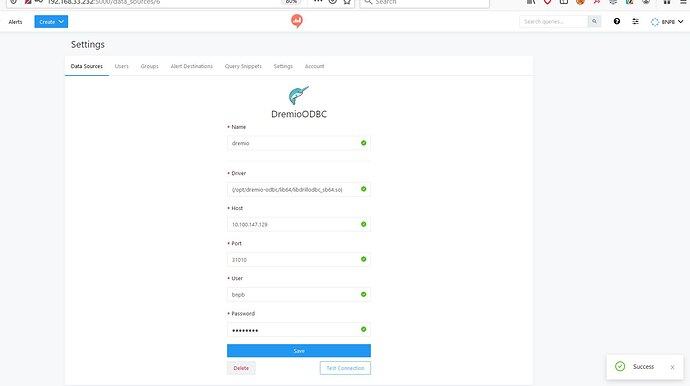Click the green check icon in Host field
Viewport: 690px width, 386px height.
363,224
